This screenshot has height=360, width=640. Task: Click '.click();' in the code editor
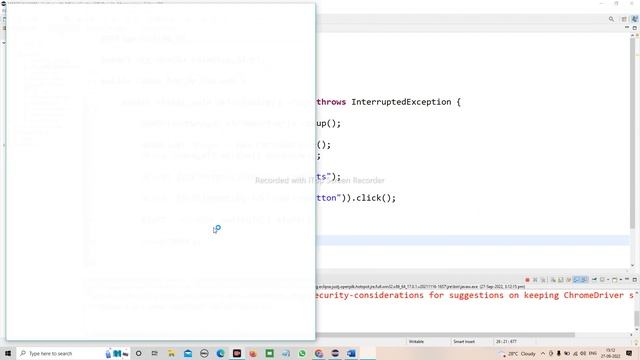[x=373, y=198]
